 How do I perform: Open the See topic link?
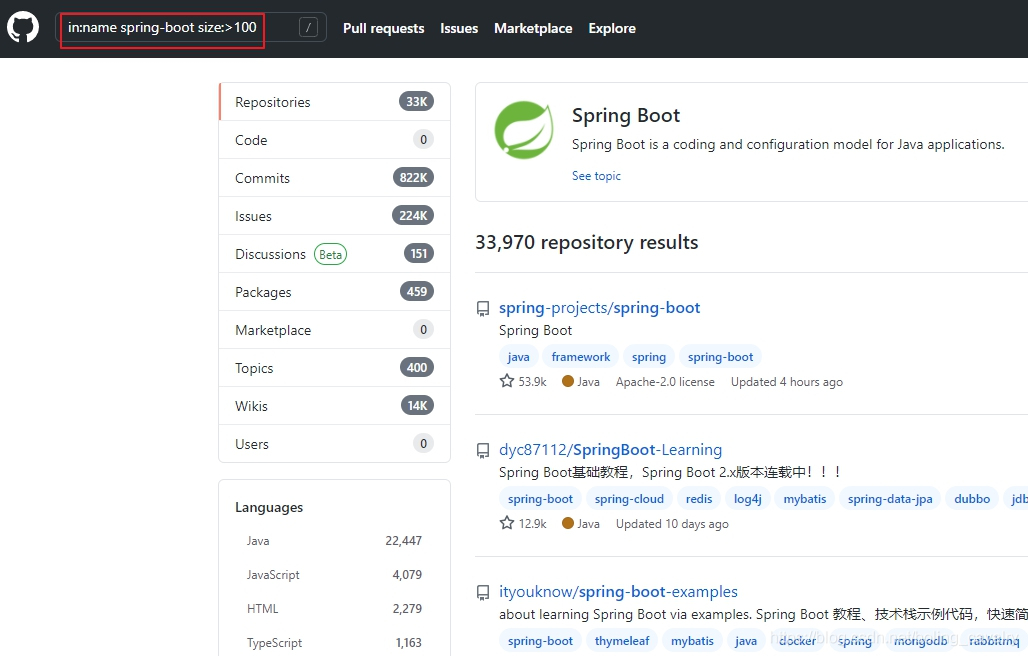click(596, 175)
